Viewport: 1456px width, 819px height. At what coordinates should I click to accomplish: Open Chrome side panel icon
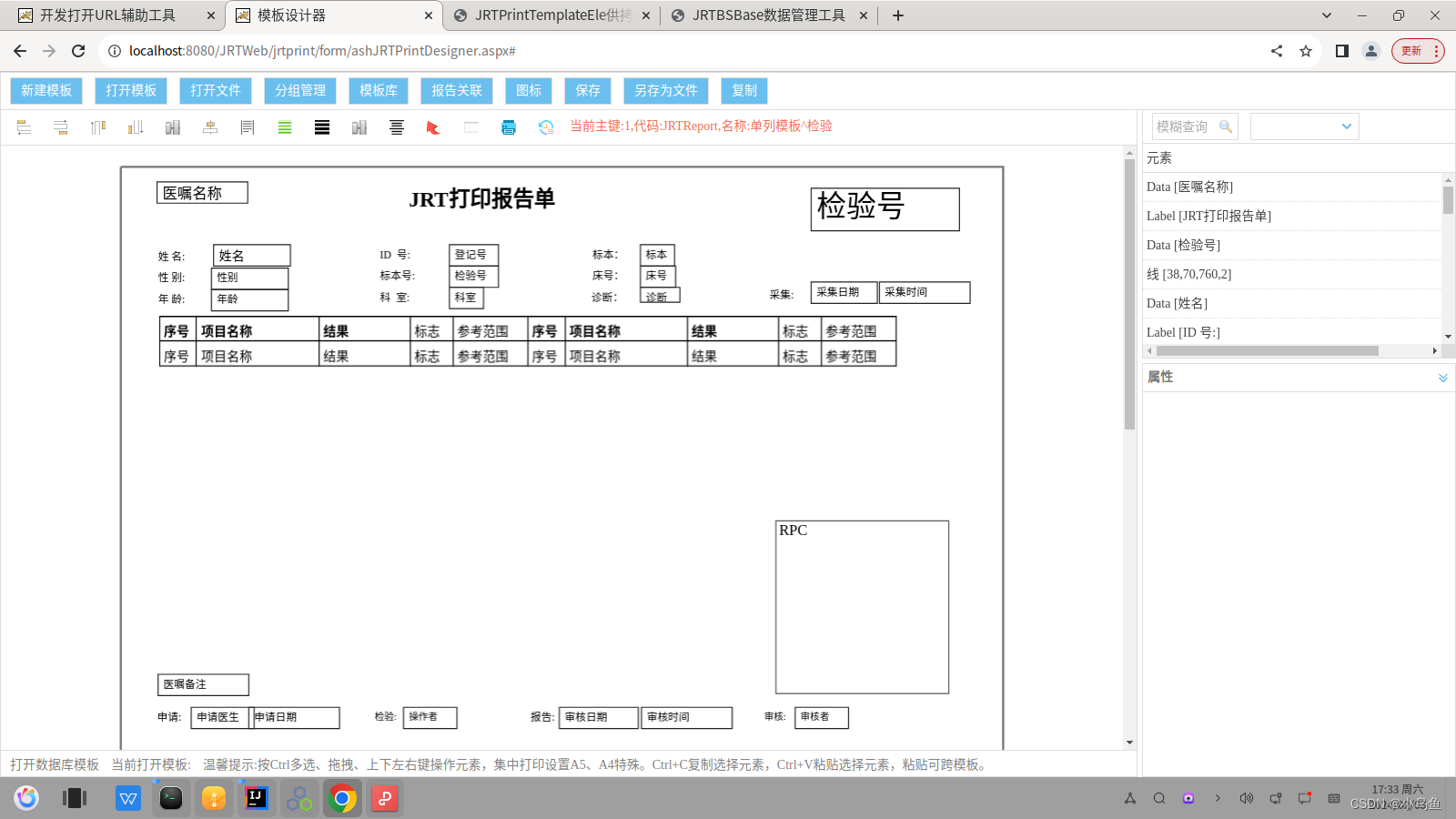tap(1341, 51)
